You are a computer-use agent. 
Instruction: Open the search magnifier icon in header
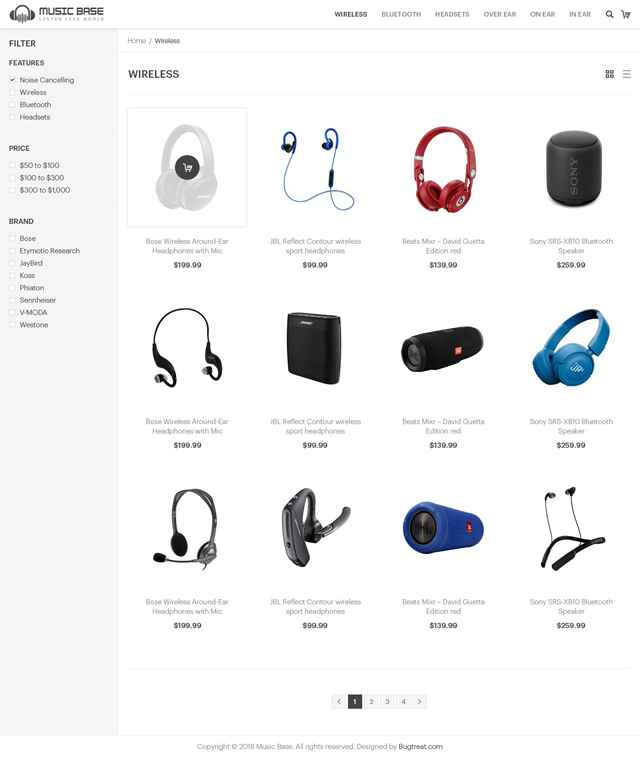point(610,15)
